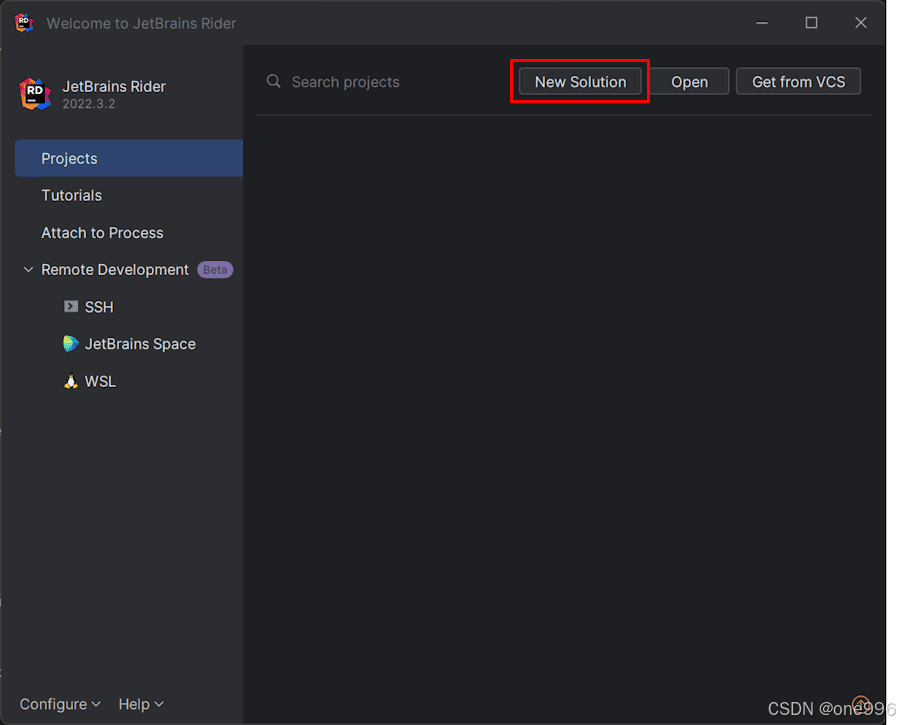
Task: Click the JetBrains Rider product name
Action: (x=114, y=87)
